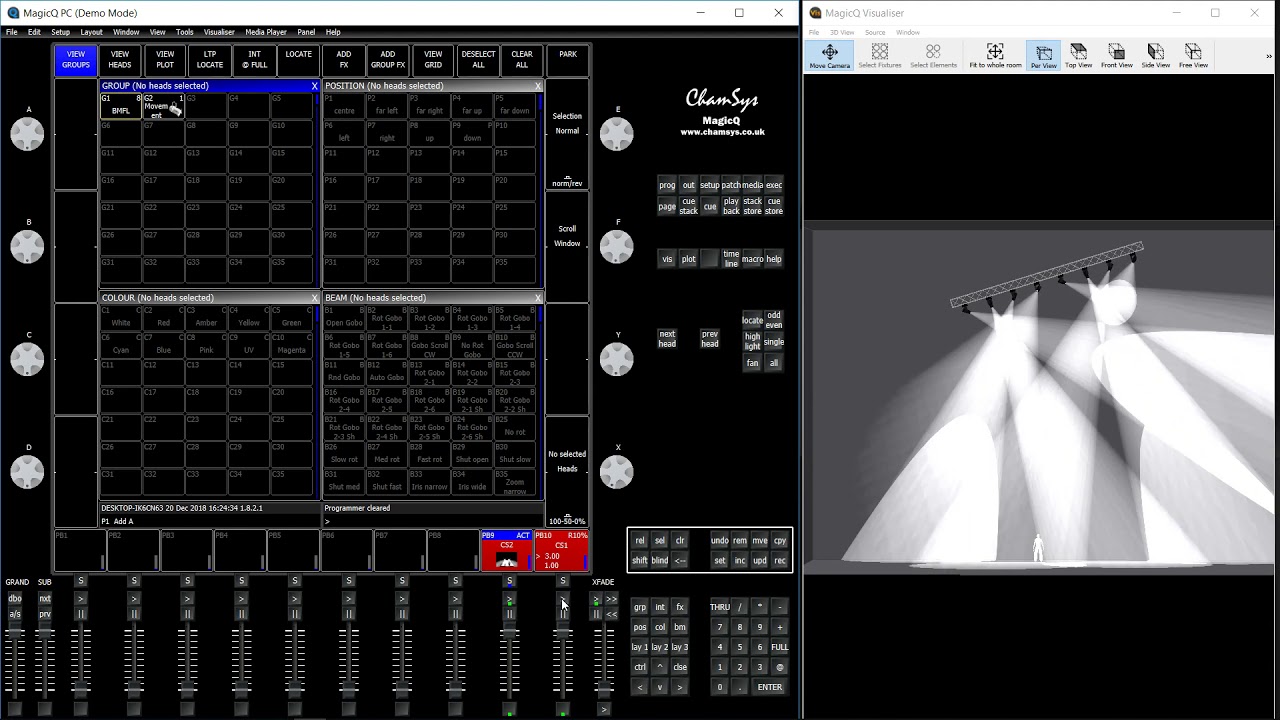Click CLEAR ALL soft button
This screenshot has width=1280, height=720.
[522, 60]
